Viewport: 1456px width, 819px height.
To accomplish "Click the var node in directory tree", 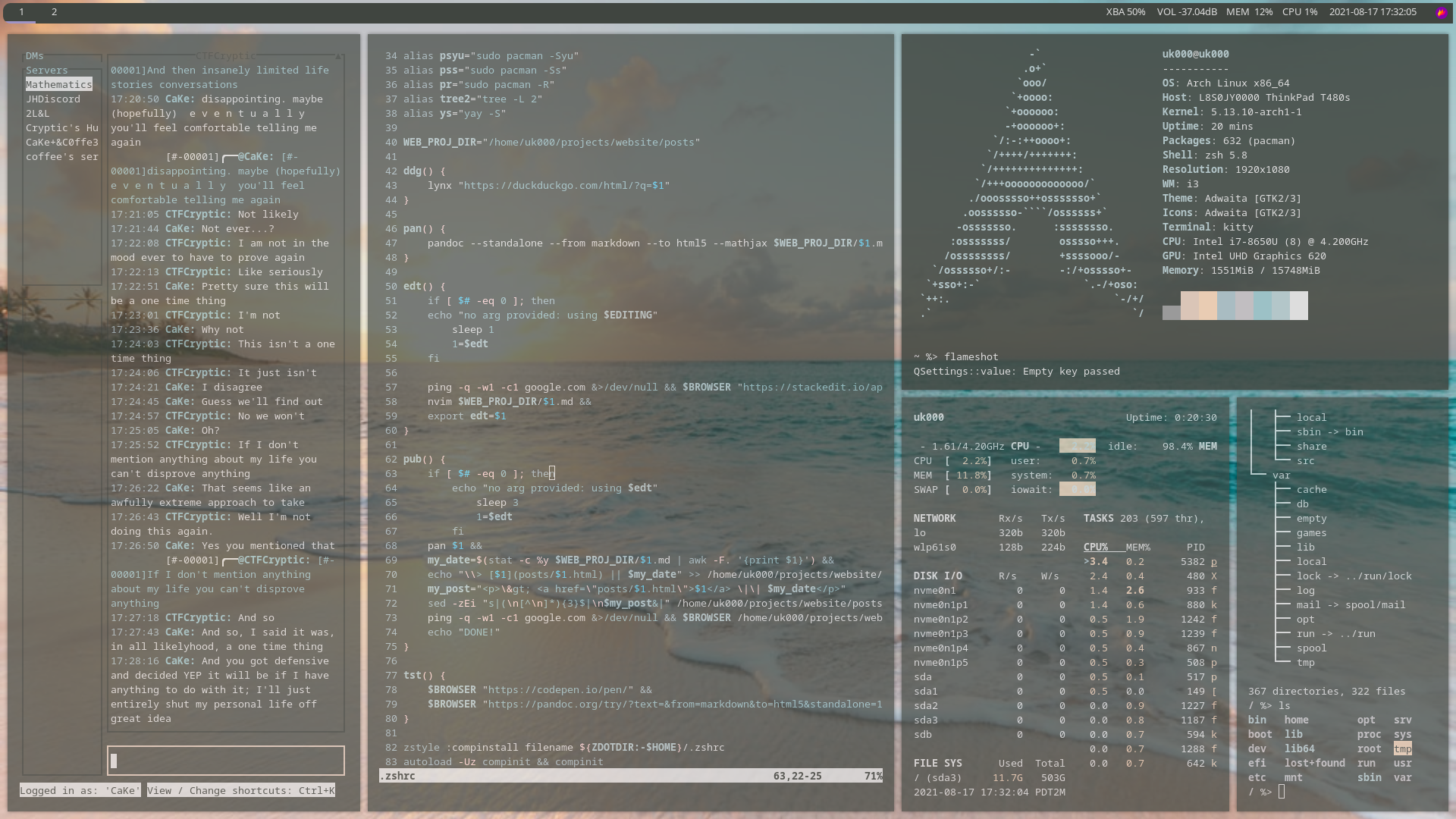I will (1282, 475).
